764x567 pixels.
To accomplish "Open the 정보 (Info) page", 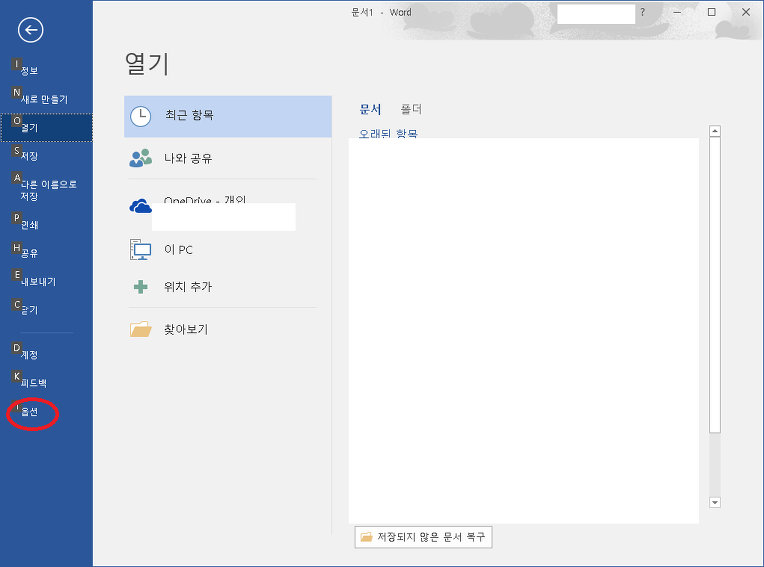I will (29, 71).
